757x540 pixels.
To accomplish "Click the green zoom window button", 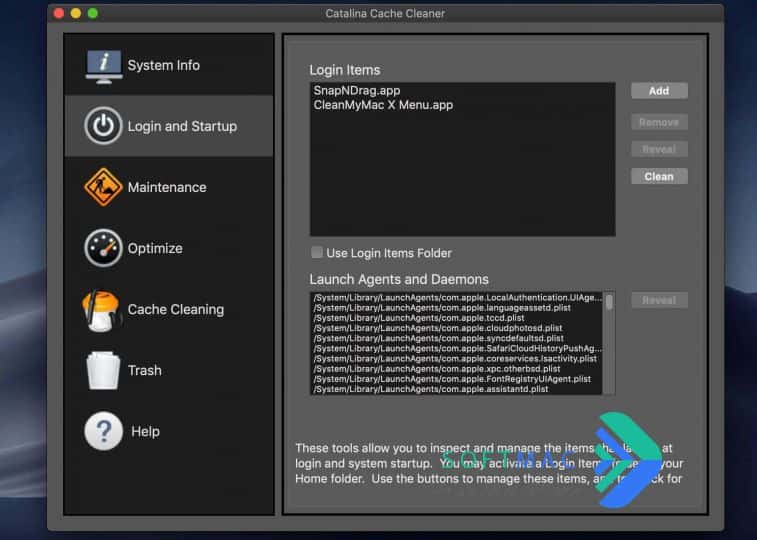I will 93,13.
